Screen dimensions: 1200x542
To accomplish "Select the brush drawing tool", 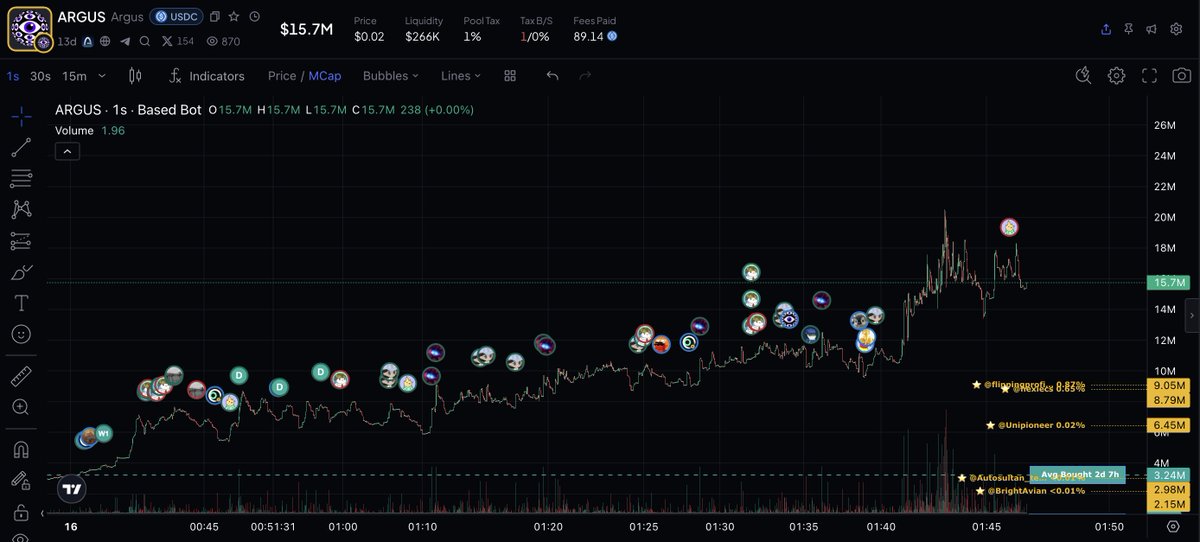I will click(x=21, y=272).
